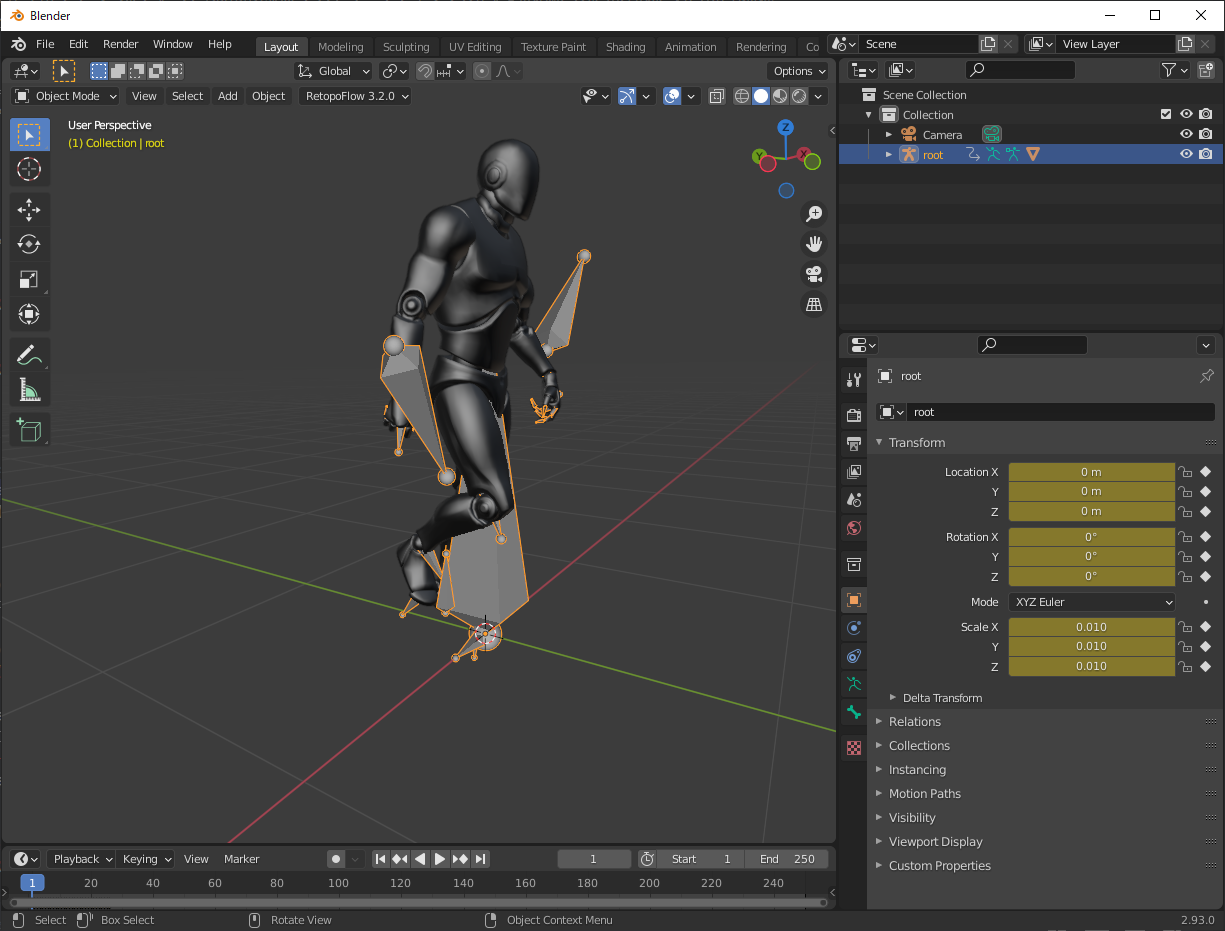Select the combined Transform tool
The image size is (1225, 931).
29,314
